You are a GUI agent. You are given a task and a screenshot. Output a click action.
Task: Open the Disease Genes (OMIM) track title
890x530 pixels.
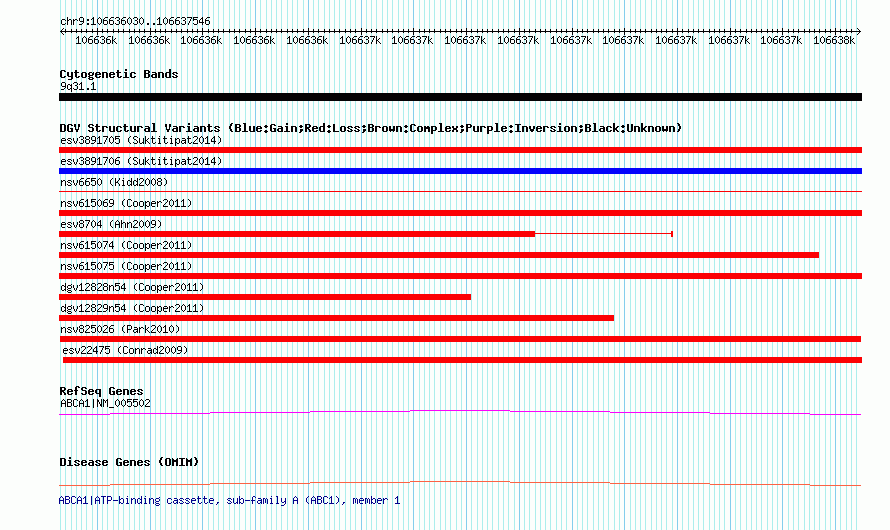coord(129,462)
